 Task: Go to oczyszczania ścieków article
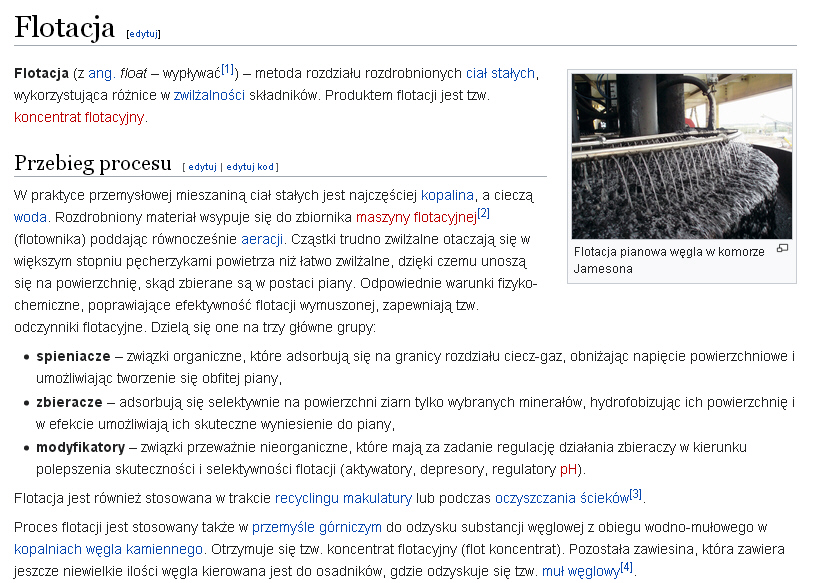point(562,498)
